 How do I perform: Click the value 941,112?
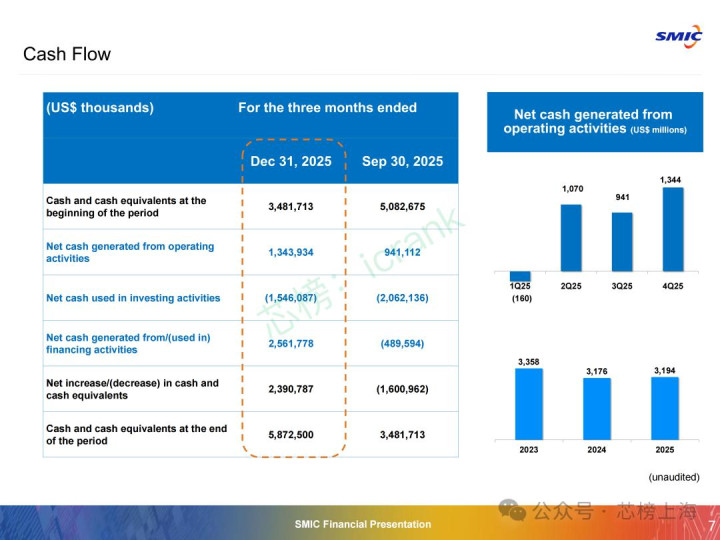click(x=403, y=252)
